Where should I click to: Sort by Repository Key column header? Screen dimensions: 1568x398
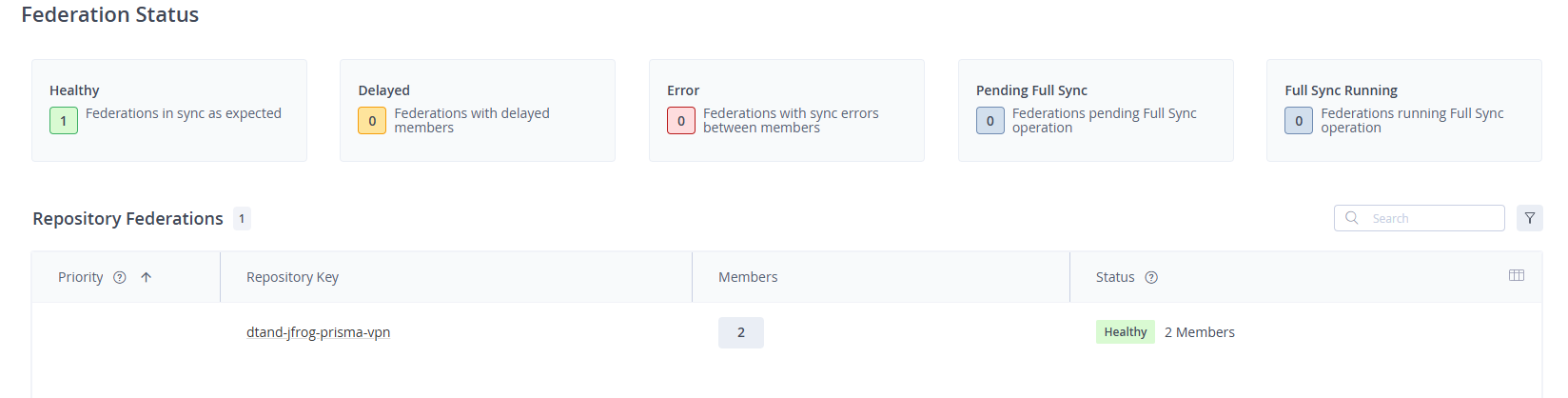[292, 277]
